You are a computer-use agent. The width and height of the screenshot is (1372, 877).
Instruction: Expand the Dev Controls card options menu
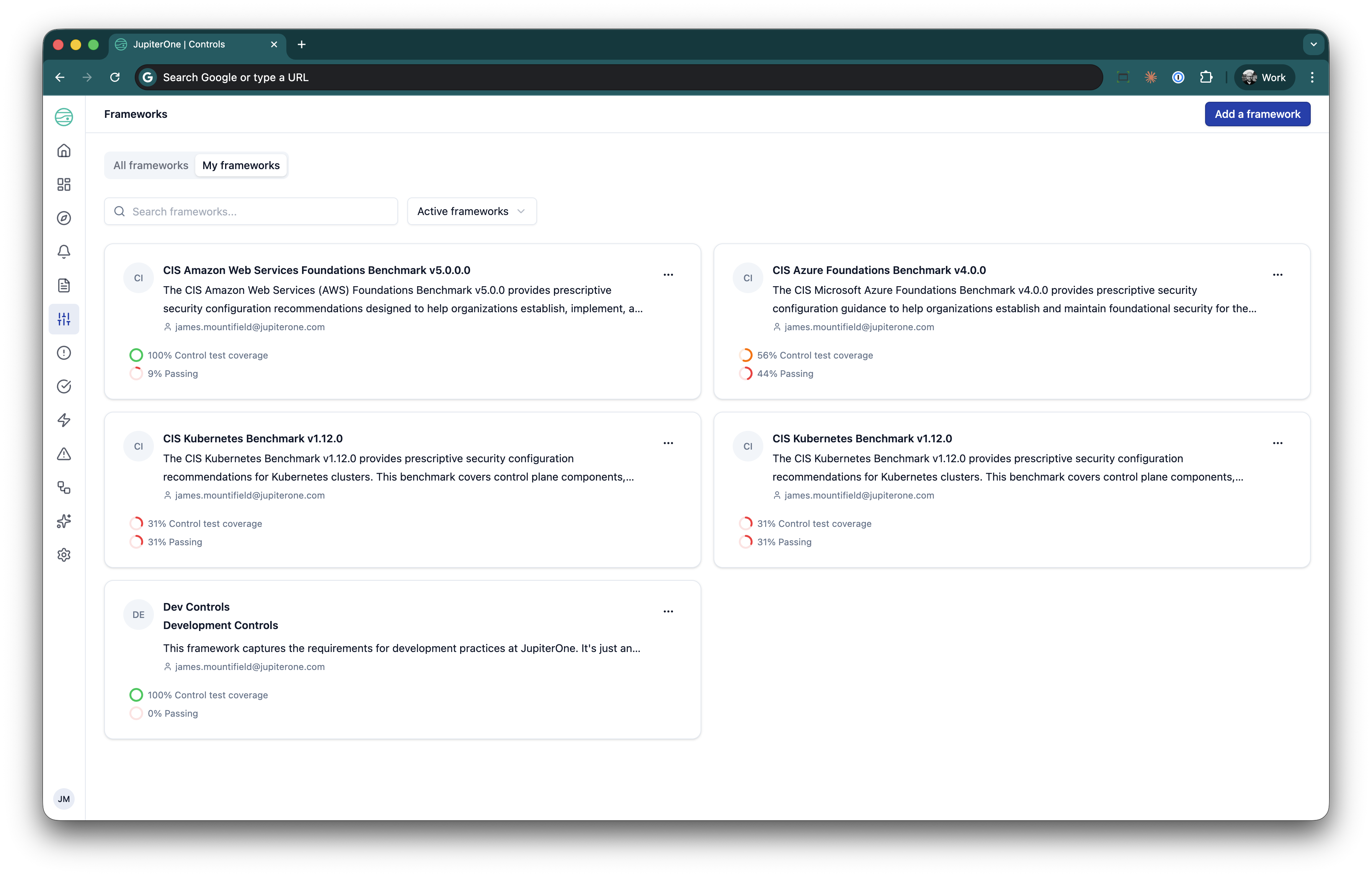(668, 611)
